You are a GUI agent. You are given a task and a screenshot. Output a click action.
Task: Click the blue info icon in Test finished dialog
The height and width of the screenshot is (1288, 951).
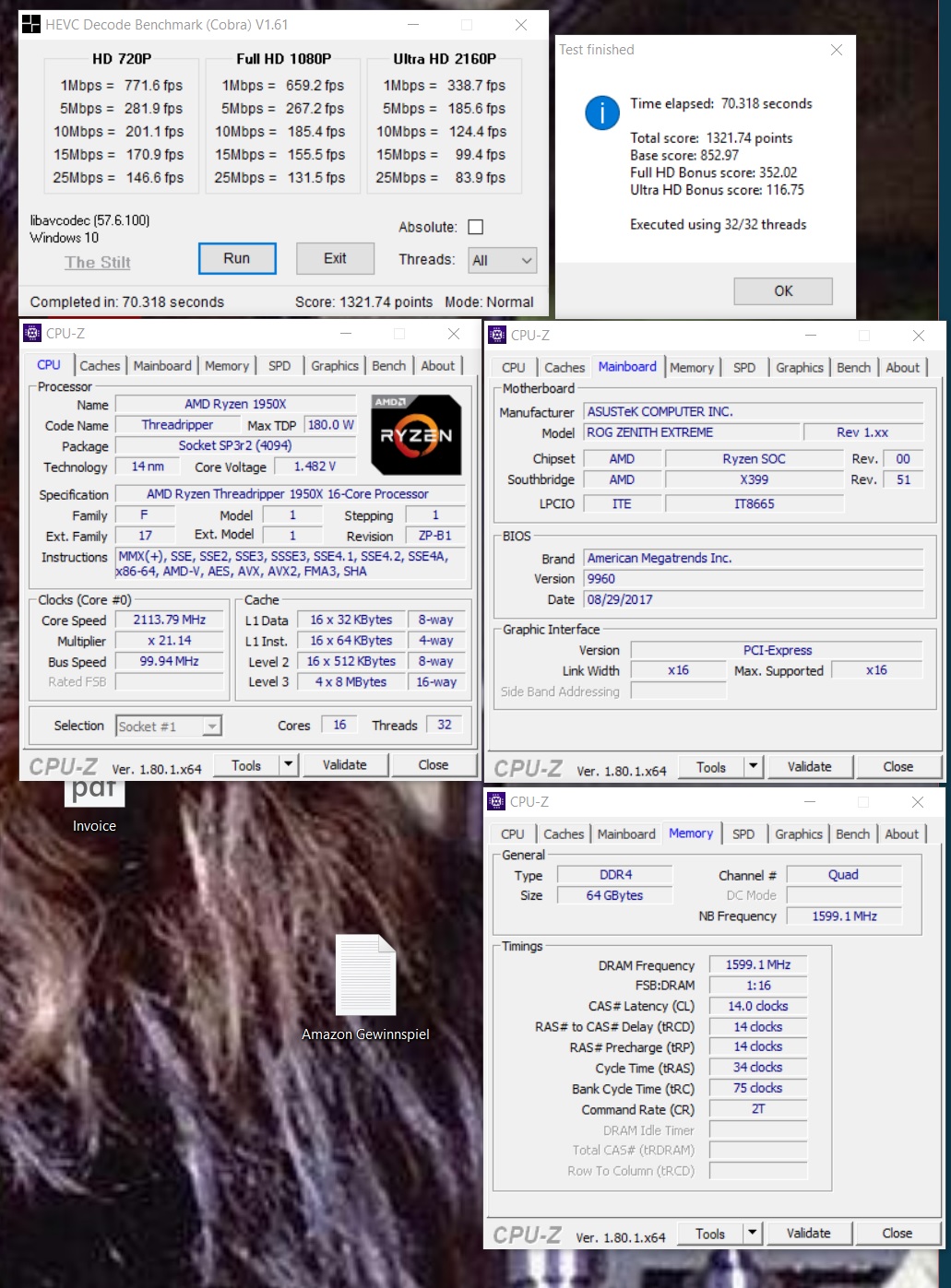(x=602, y=112)
